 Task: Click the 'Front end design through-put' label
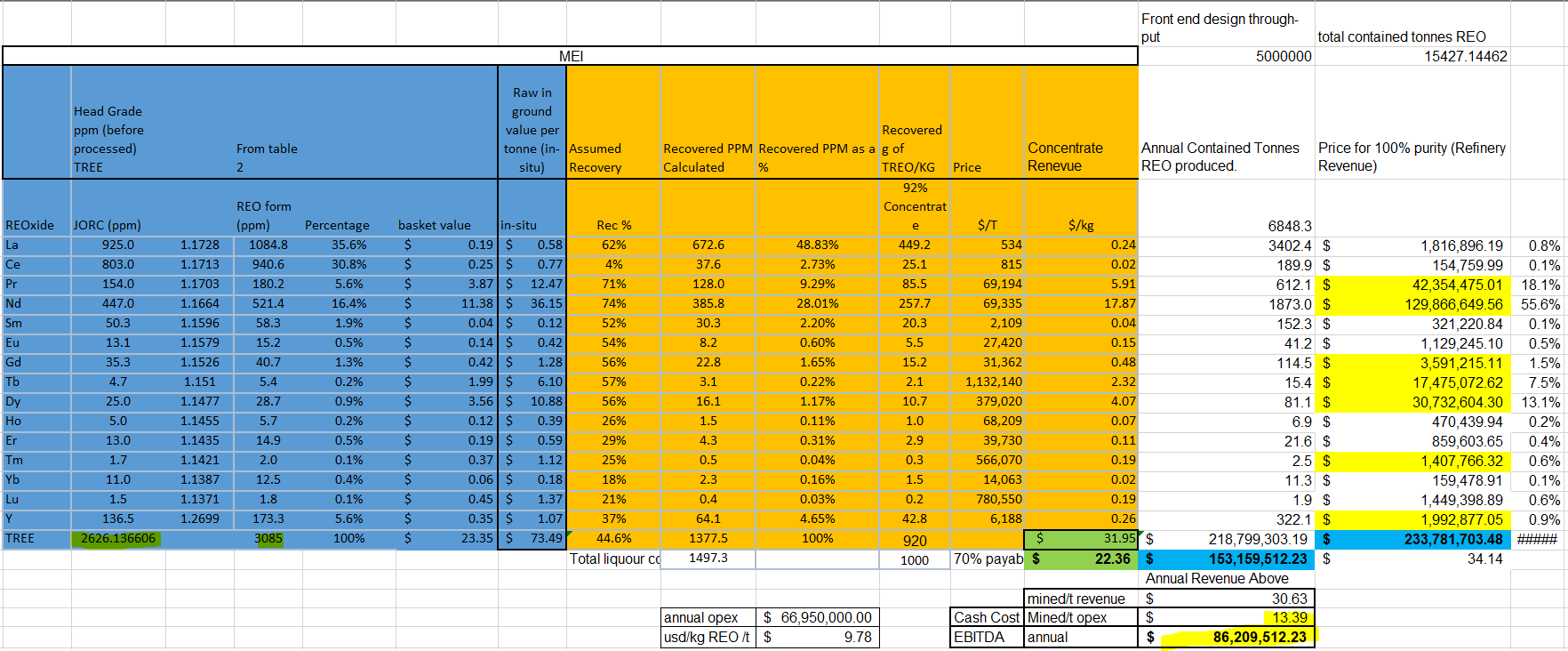pyautogui.click(x=1220, y=28)
